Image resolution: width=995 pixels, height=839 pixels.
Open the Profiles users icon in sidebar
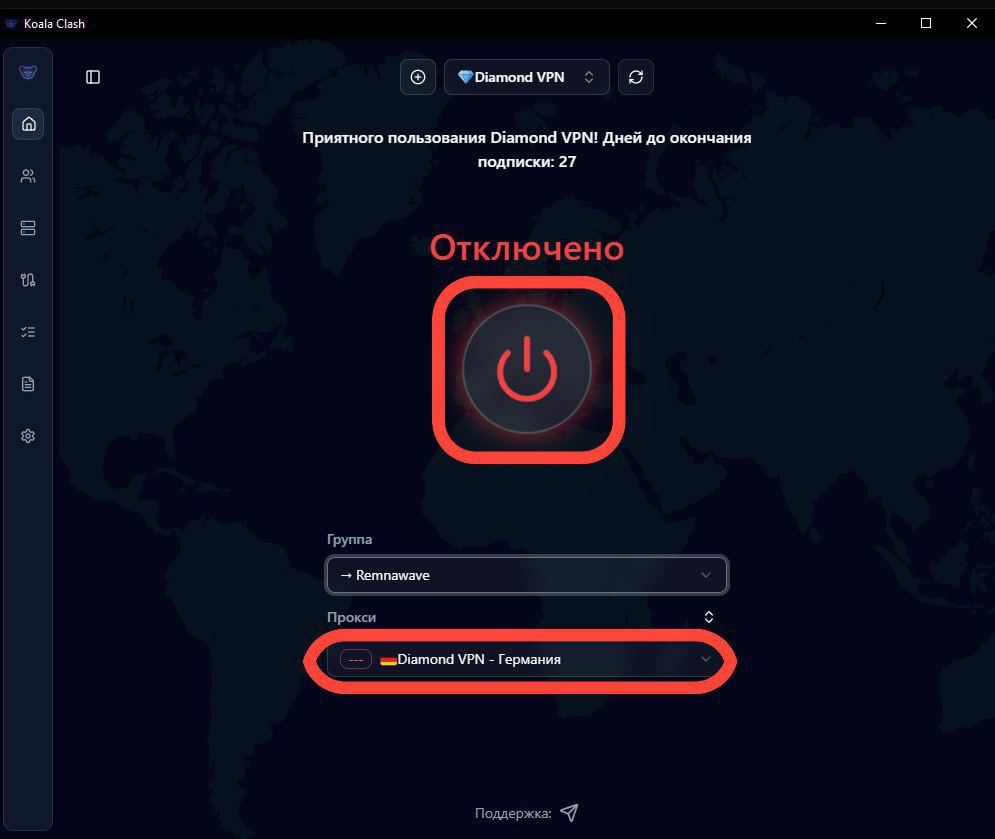click(28, 176)
